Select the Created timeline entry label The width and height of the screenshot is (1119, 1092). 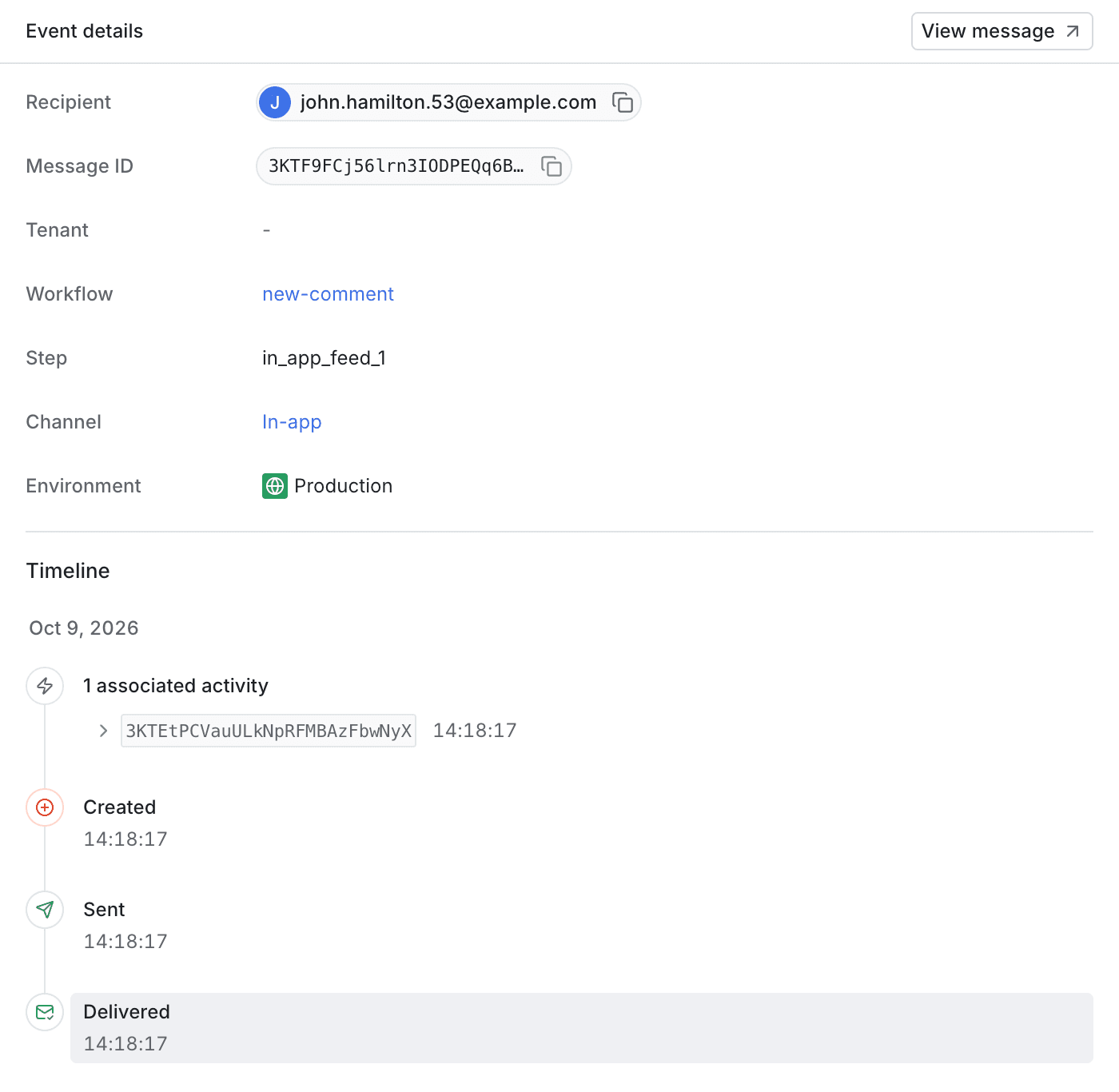point(120,807)
